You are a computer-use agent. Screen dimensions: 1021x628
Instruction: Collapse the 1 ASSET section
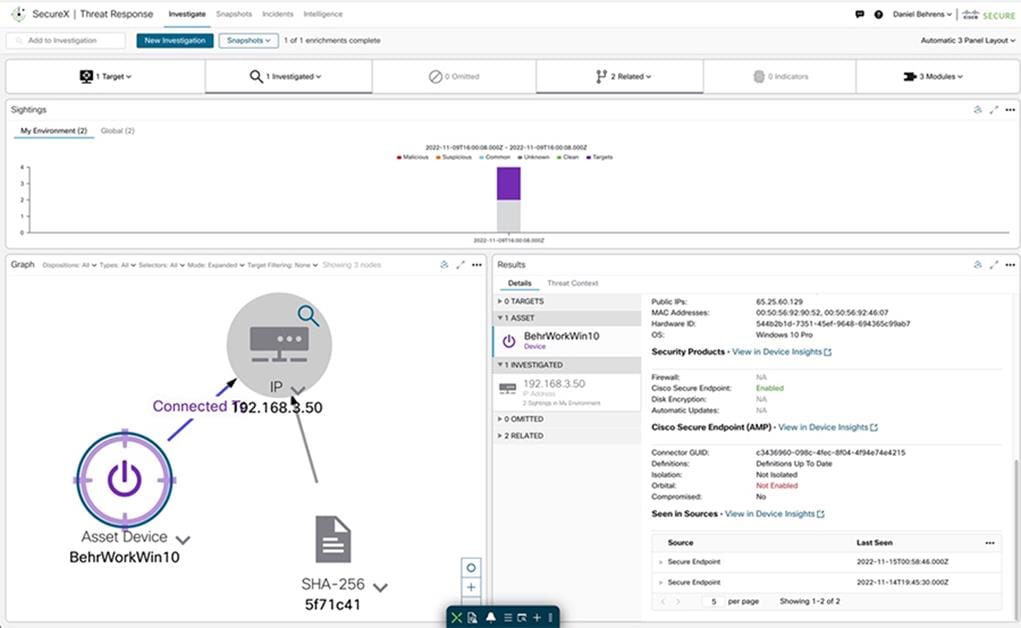coord(567,318)
